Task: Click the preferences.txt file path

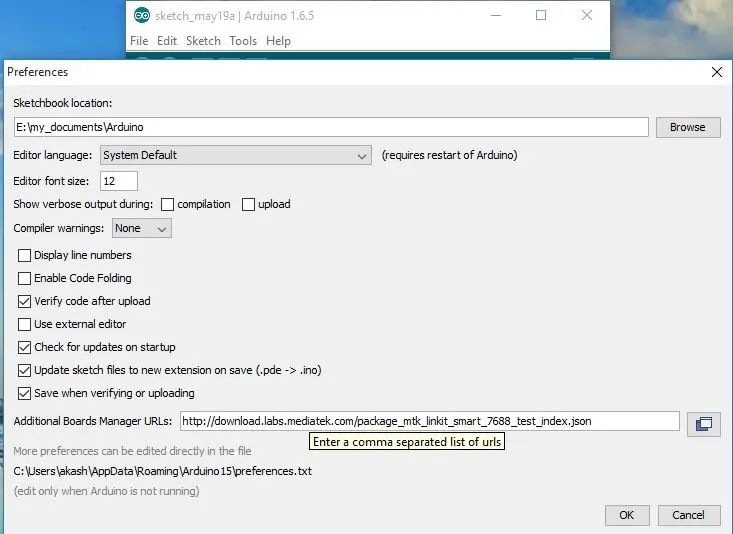Action: point(162,471)
